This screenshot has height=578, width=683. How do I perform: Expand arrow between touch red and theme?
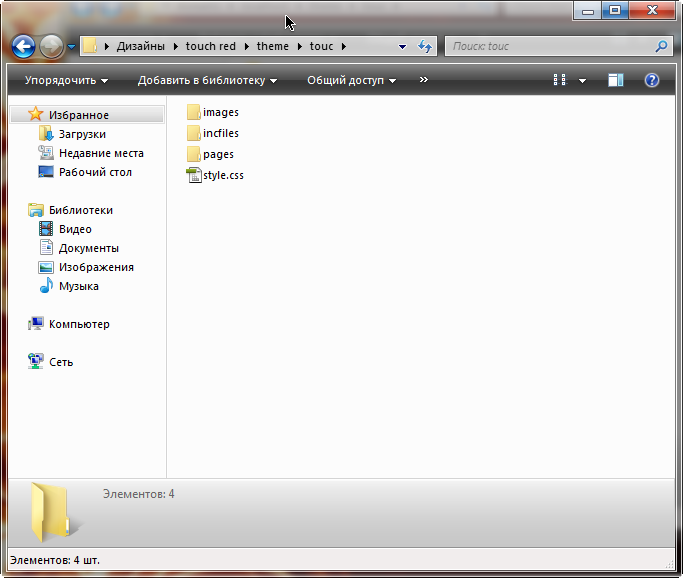(x=247, y=46)
